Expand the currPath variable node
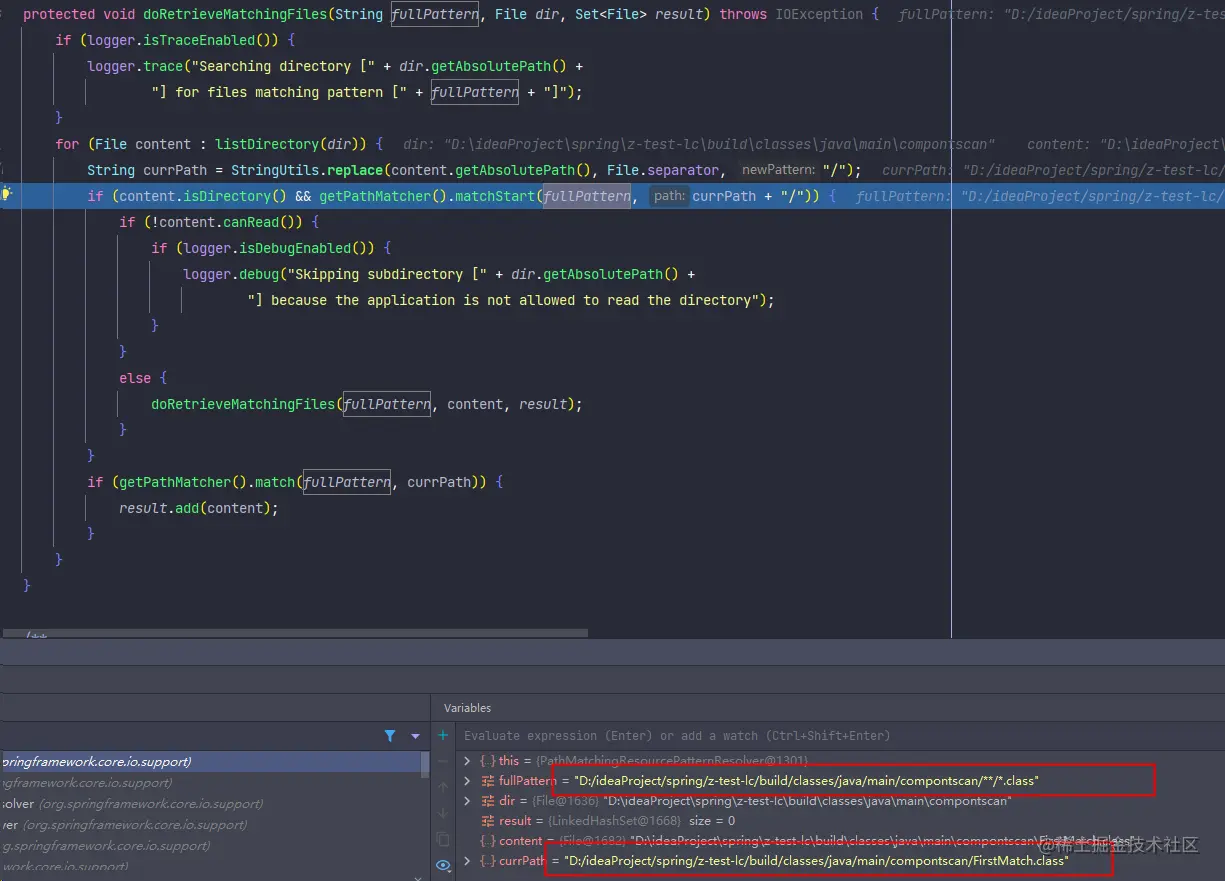The image size is (1225, 881). [467, 861]
